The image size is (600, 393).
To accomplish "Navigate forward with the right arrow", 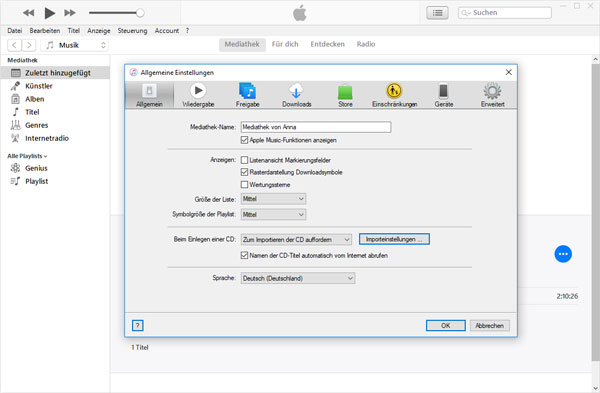I will click(x=29, y=45).
